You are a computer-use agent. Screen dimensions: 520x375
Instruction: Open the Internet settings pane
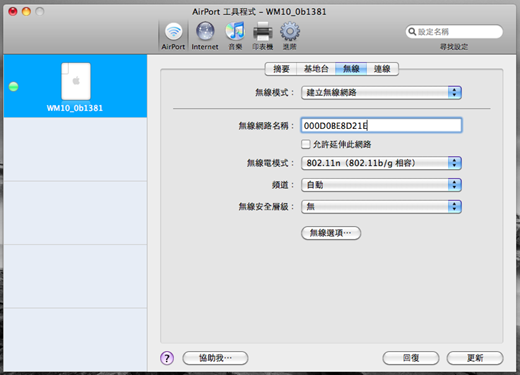(x=205, y=36)
